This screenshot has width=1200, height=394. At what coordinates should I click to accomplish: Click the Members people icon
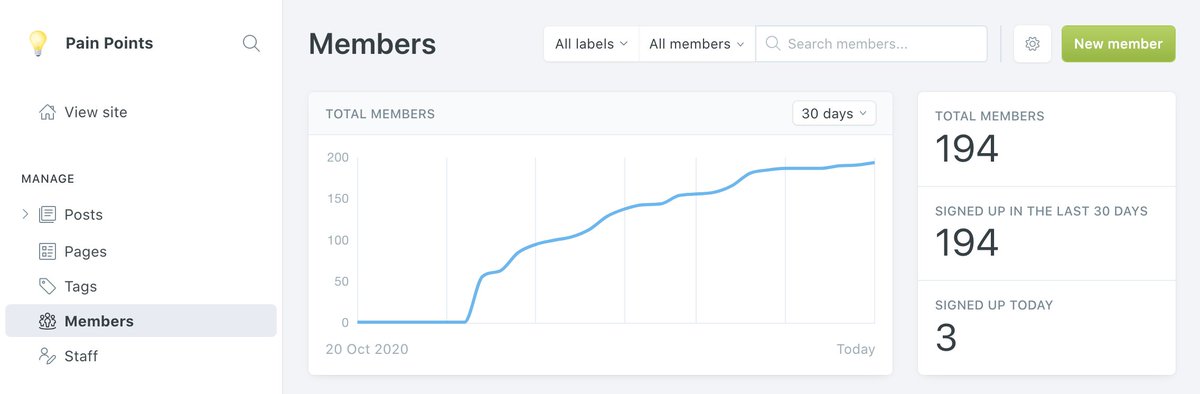click(47, 321)
